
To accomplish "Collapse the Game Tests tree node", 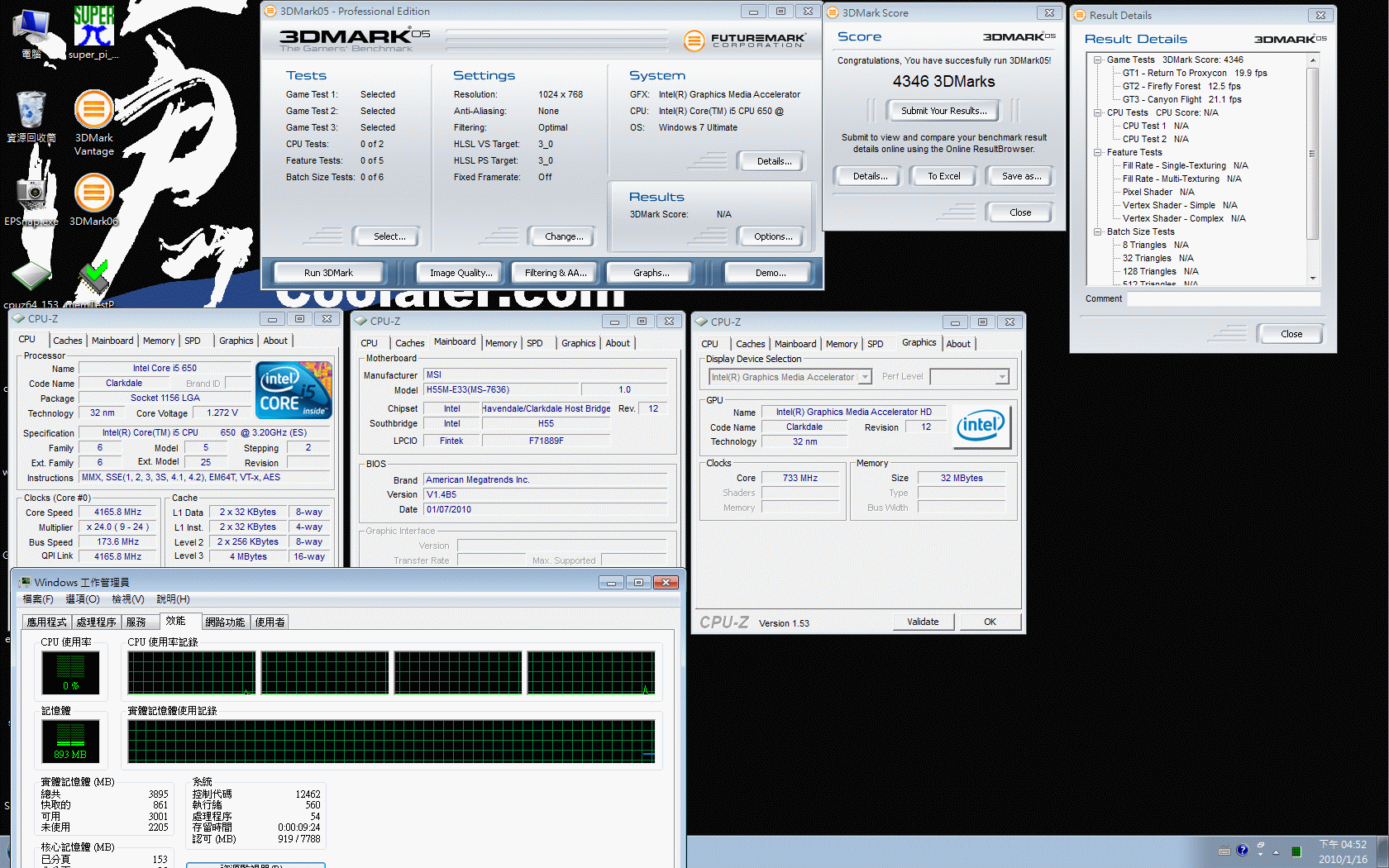I will coord(1097,60).
